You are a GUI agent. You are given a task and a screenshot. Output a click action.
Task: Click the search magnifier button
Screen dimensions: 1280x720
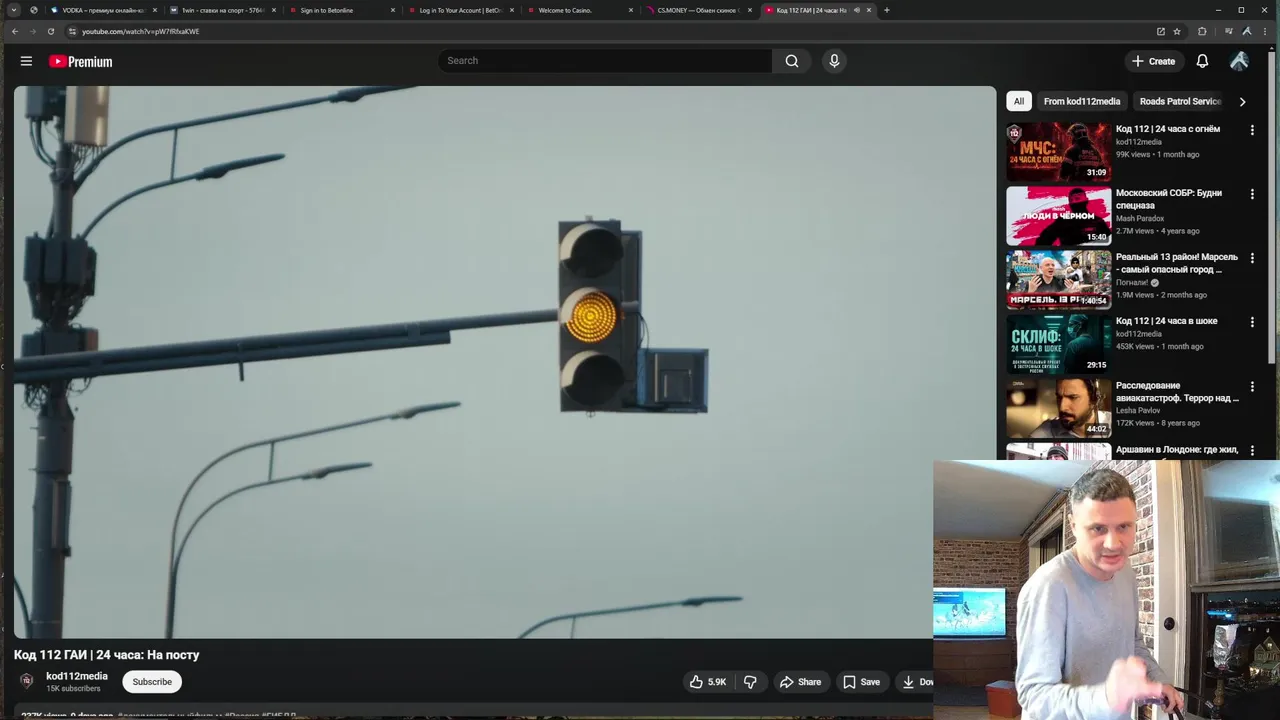(791, 61)
